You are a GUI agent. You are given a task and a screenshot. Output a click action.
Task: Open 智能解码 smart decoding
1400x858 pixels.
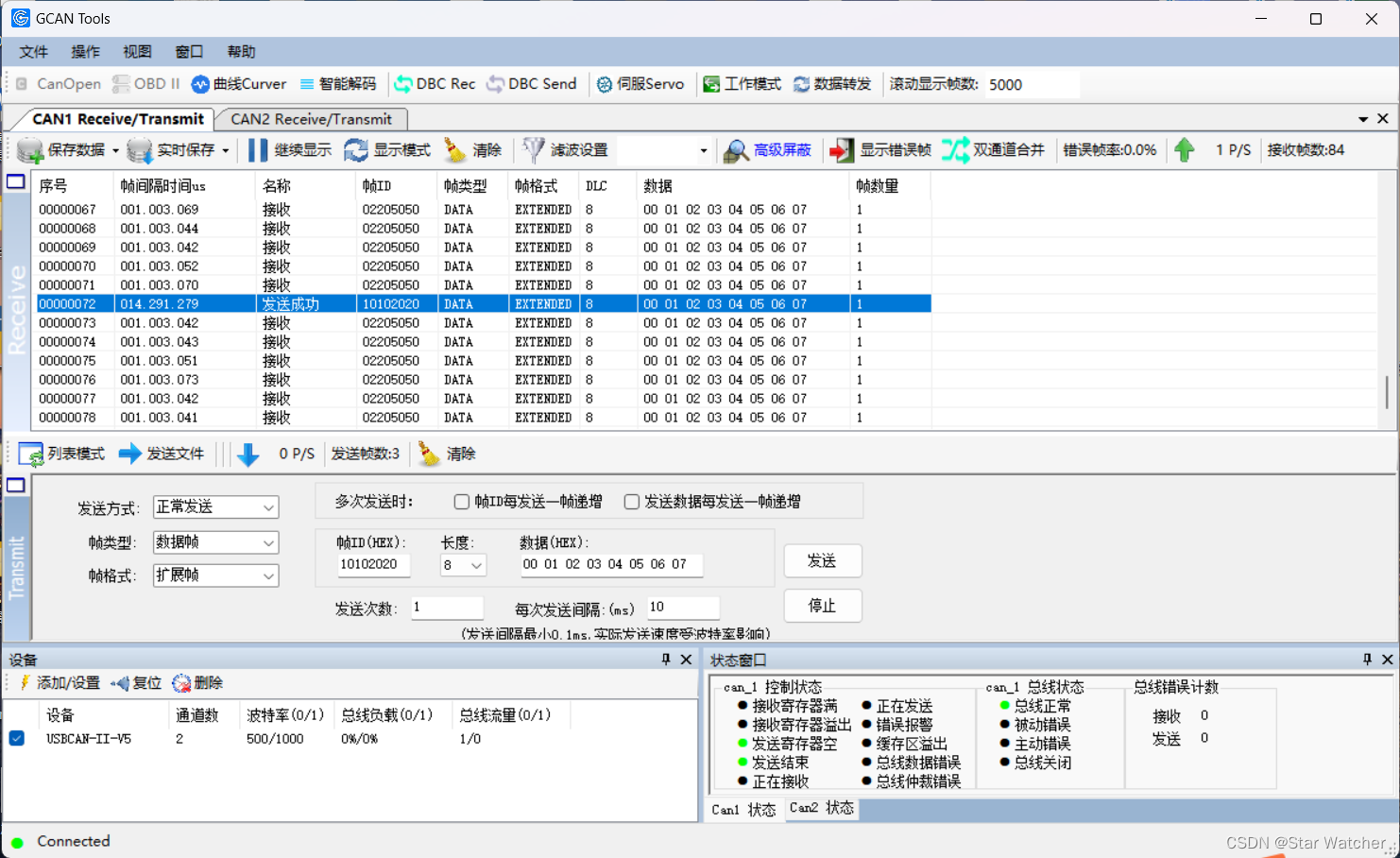337,84
